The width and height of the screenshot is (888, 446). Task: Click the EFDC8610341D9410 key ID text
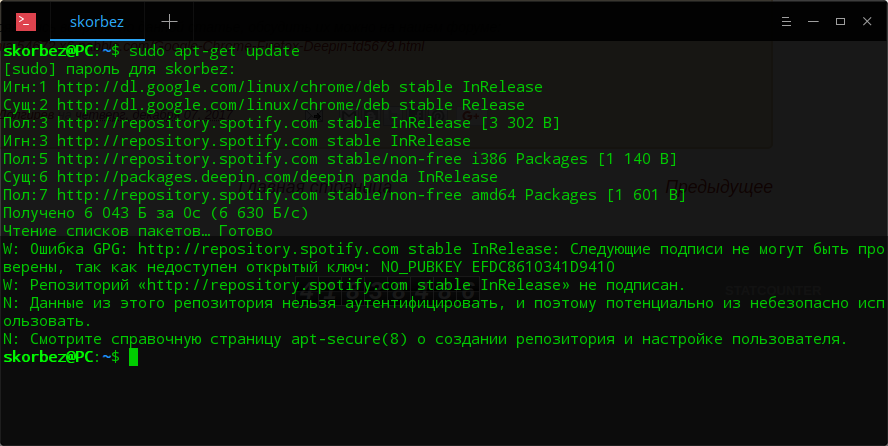tap(544, 267)
